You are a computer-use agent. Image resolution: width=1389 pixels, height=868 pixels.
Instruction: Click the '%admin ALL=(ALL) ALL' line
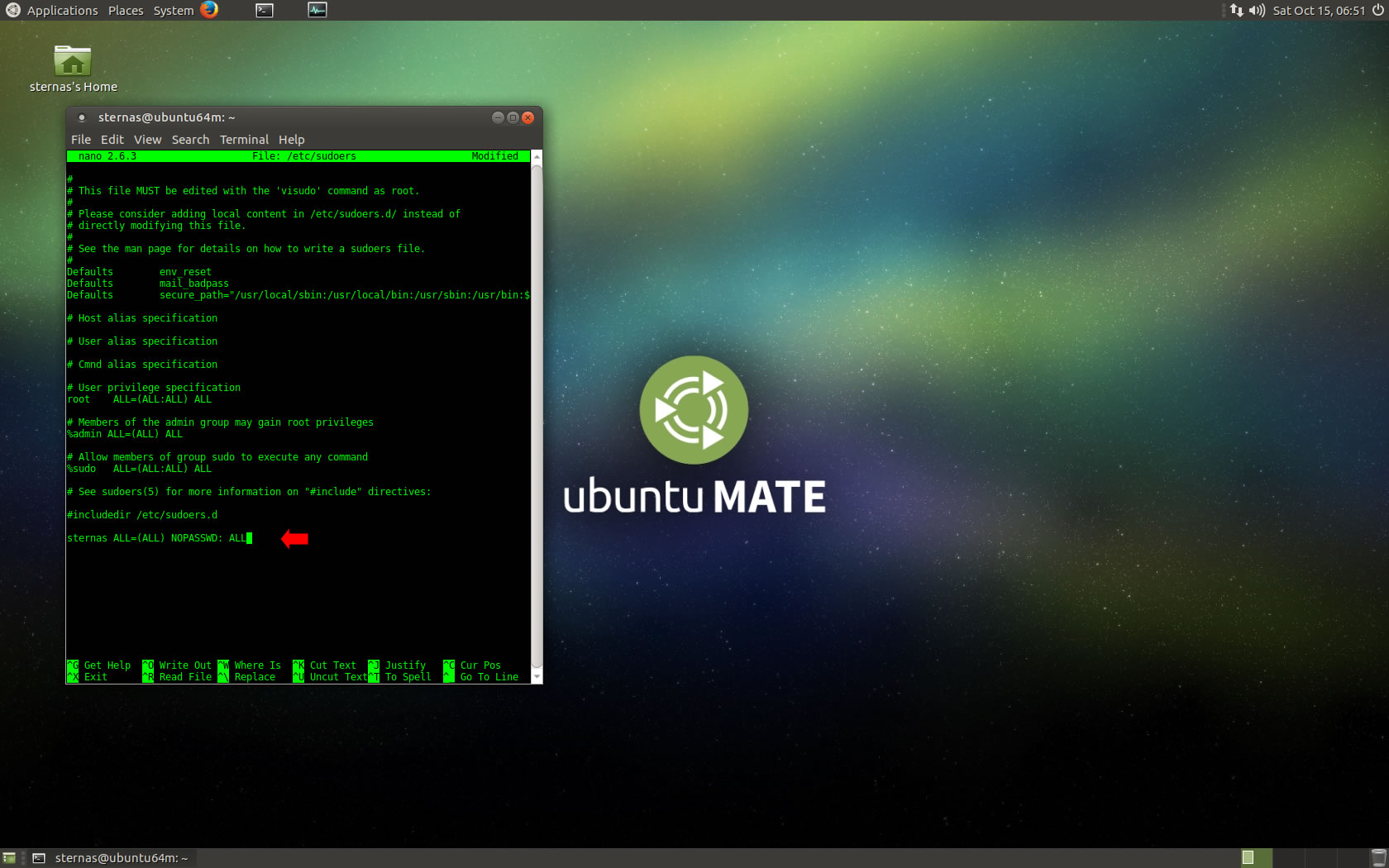(x=125, y=434)
